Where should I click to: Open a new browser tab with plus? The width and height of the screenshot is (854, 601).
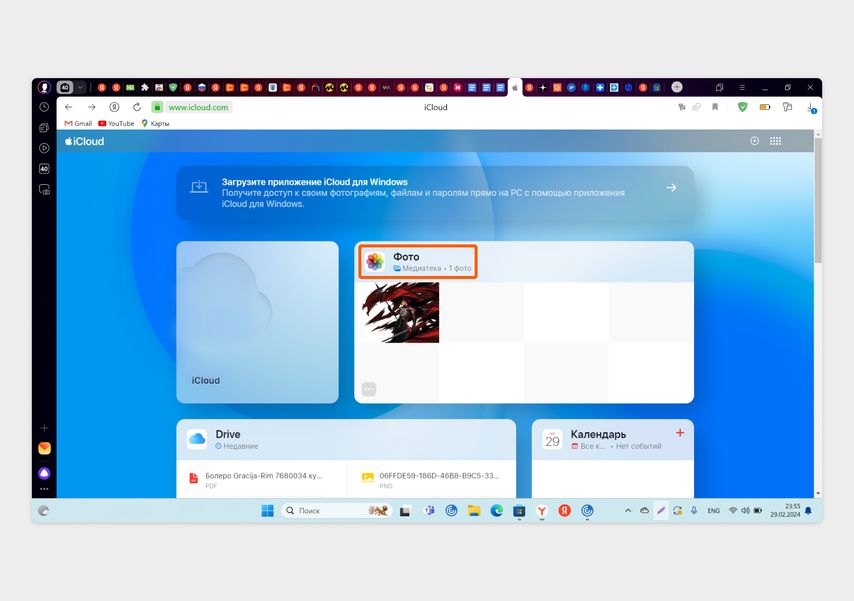677,87
